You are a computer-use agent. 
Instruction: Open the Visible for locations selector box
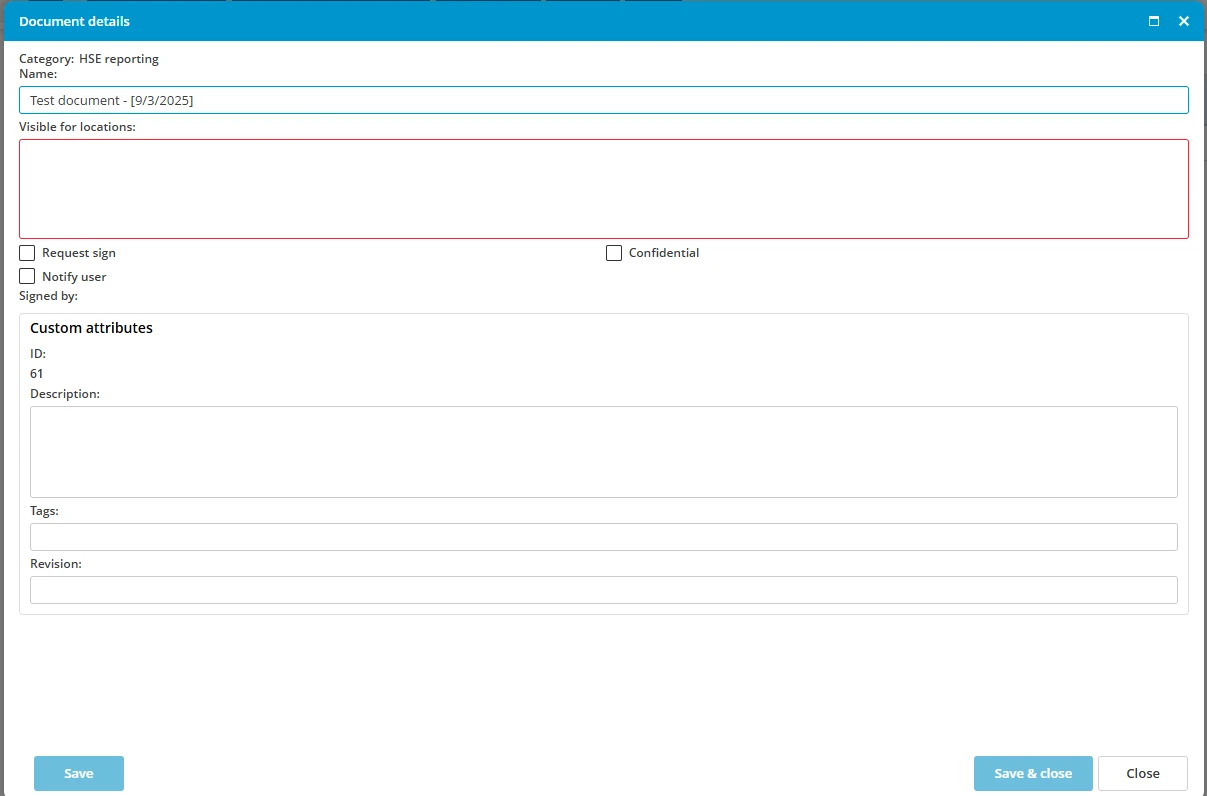(603, 189)
